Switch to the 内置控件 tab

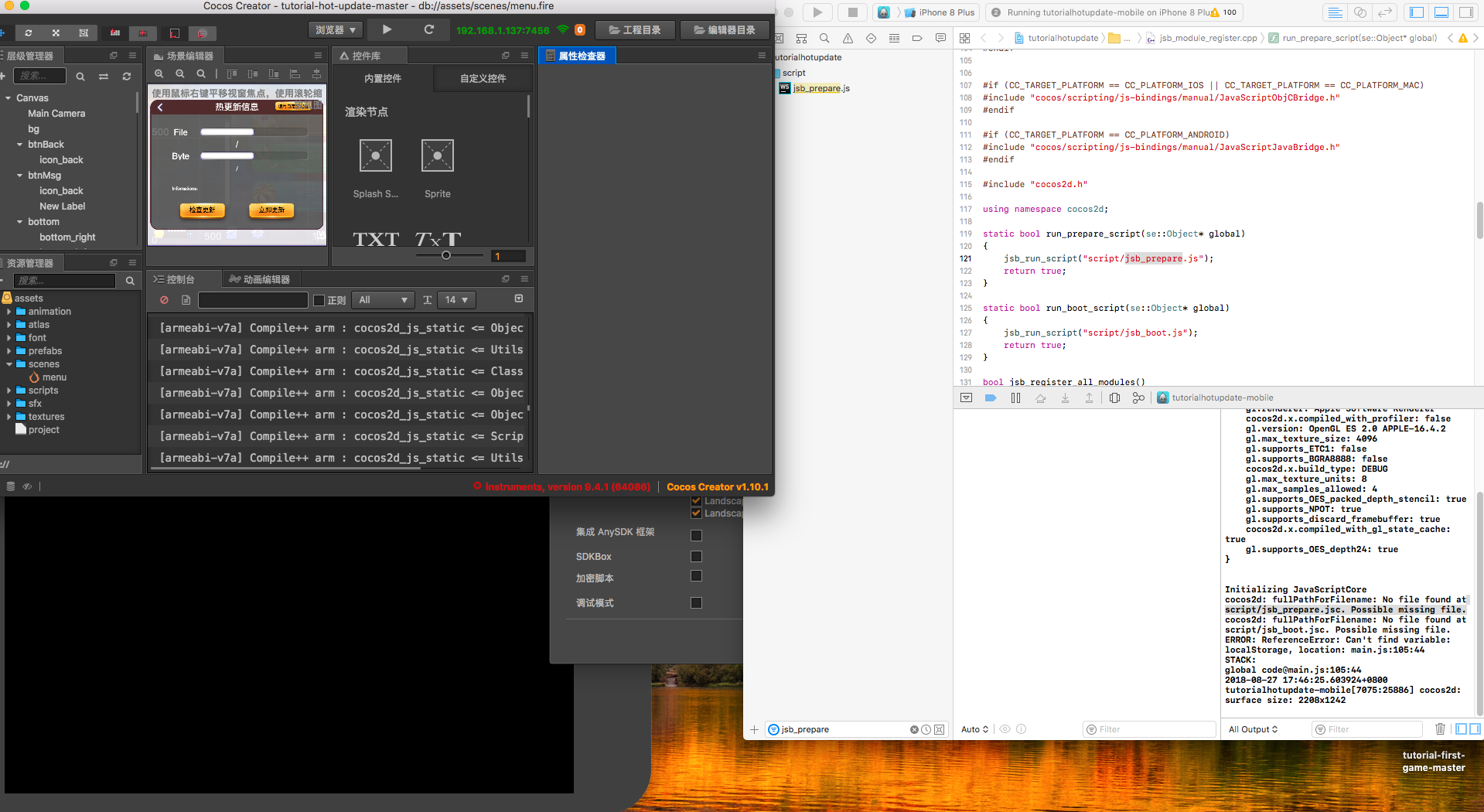383,78
